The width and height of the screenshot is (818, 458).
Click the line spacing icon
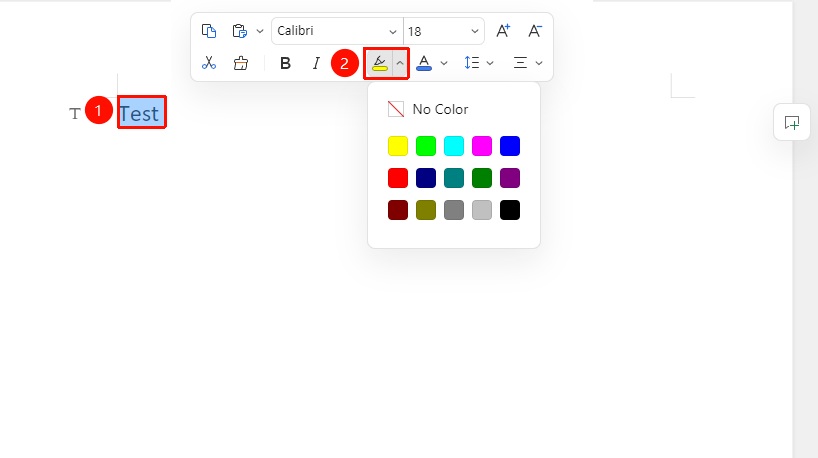click(x=472, y=63)
